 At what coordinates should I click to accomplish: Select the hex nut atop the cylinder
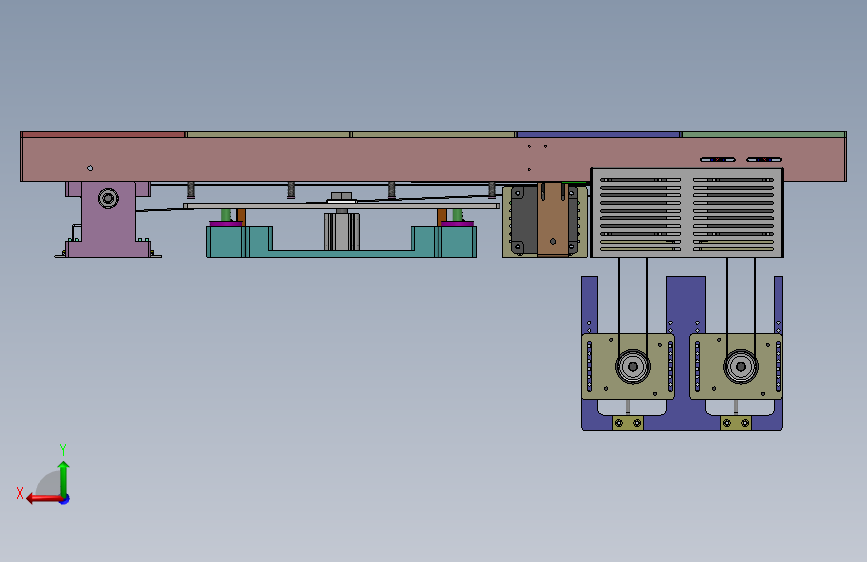[341, 196]
